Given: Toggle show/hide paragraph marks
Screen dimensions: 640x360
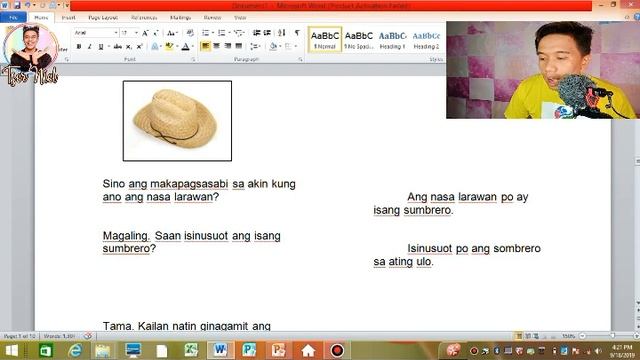Looking at the screenshot, I should click(x=297, y=33).
